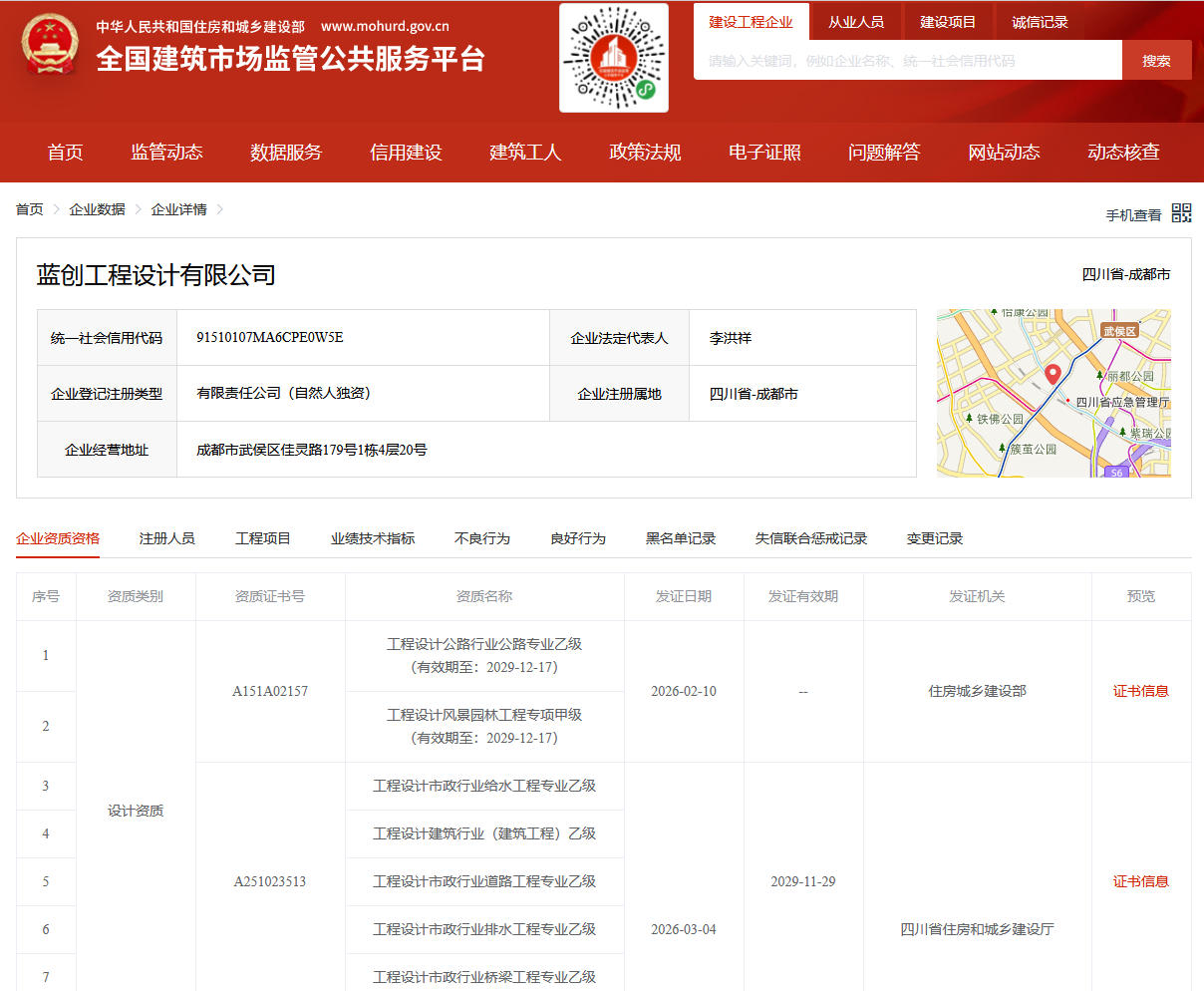Image resolution: width=1204 pixels, height=991 pixels.
Task: Click the certificate number A251023513
Action: click(x=270, y=881)
